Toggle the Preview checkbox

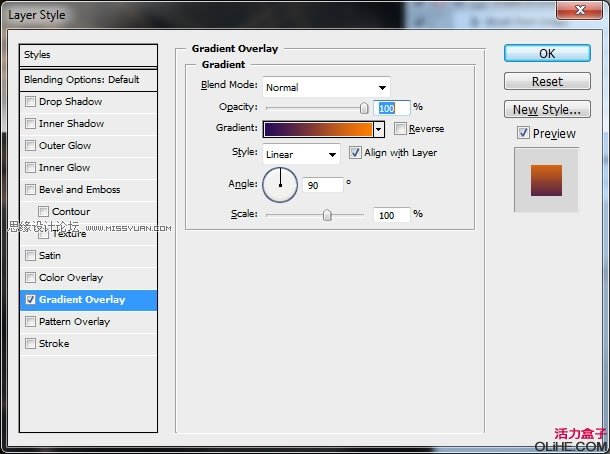click(523, 133)
